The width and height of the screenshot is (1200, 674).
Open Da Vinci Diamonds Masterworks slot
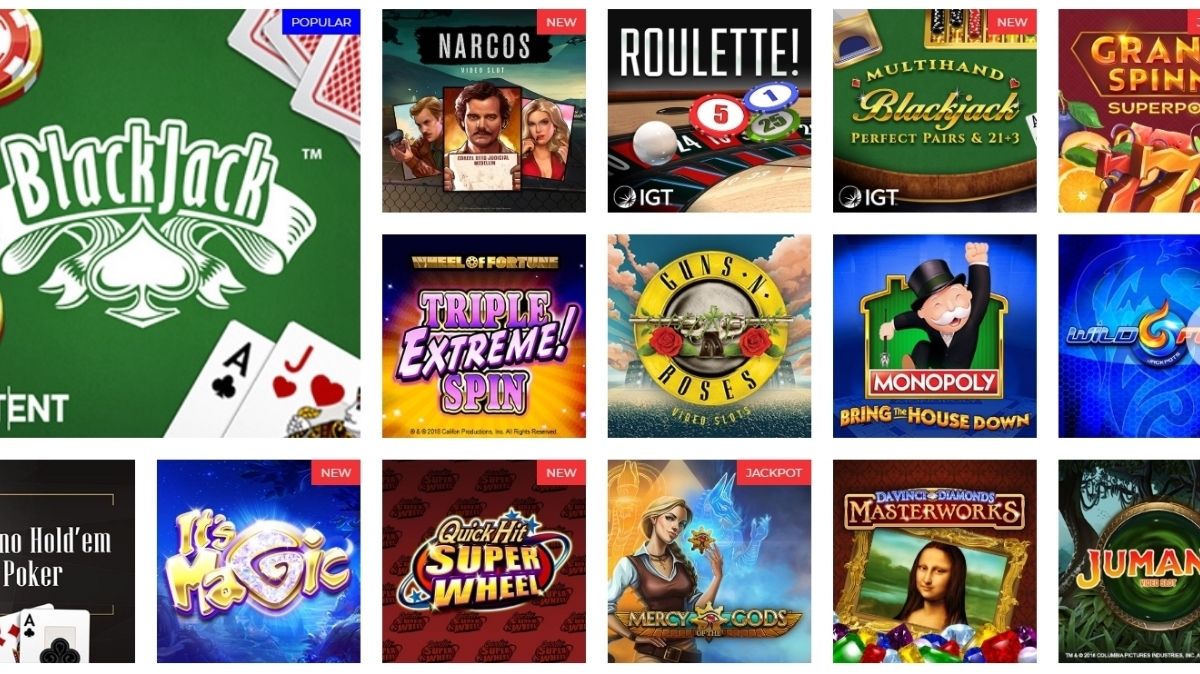(x=935, y=561)
